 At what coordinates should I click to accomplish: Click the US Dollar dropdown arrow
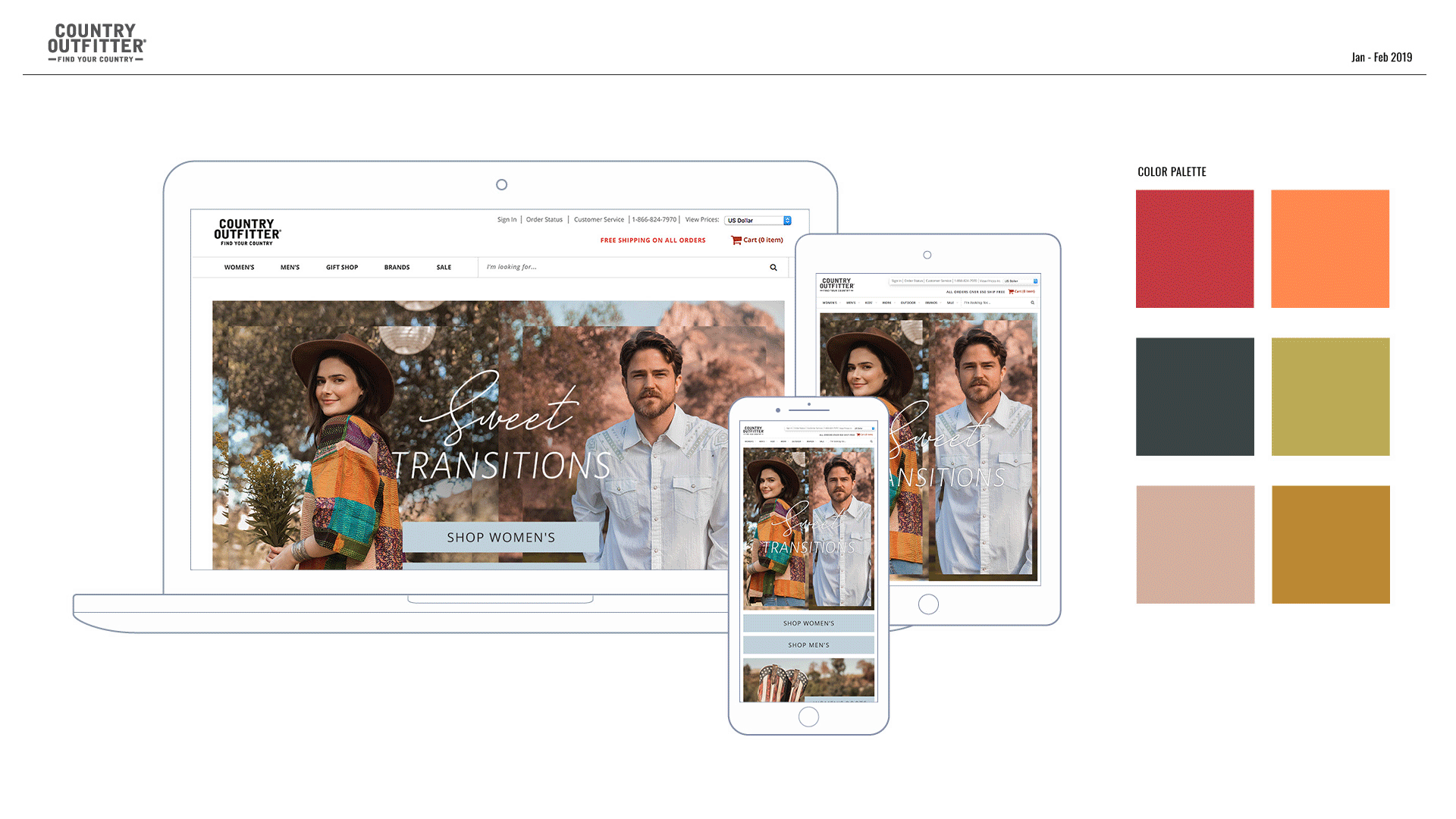coord(787,221)
